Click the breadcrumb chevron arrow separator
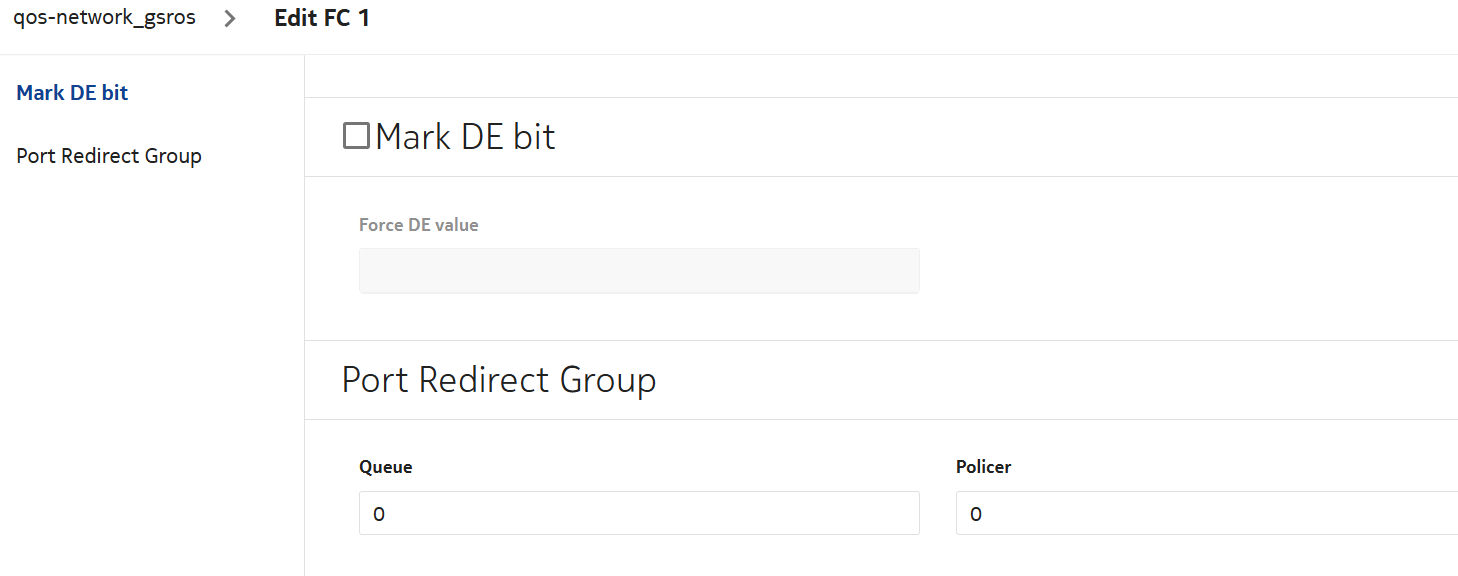 click(231, 19)
